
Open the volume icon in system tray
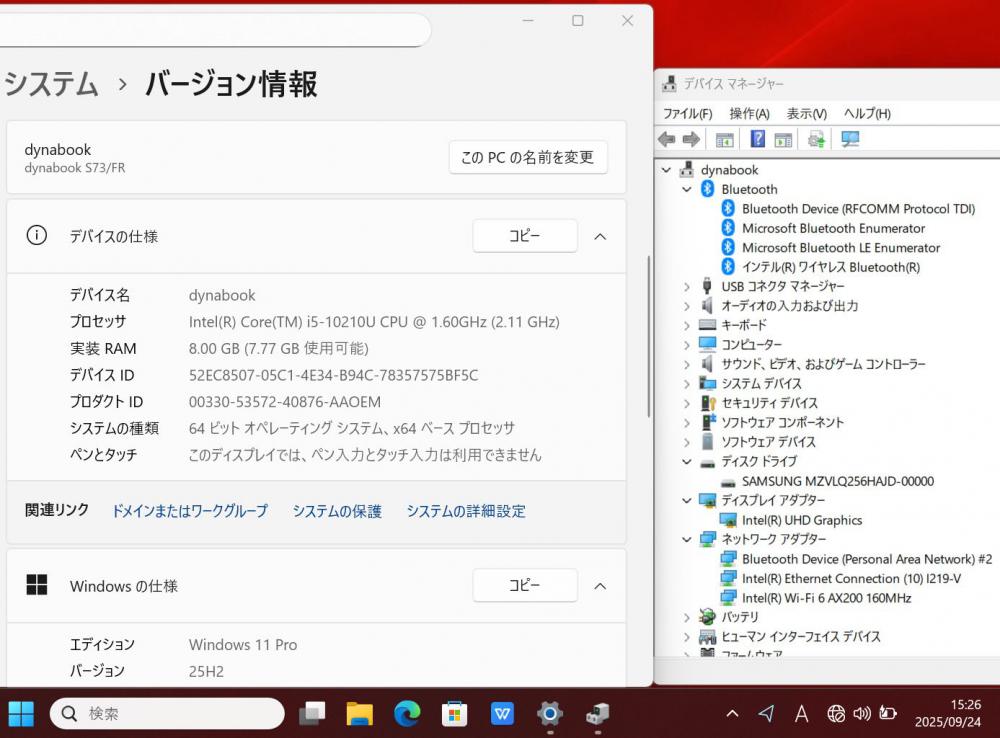[x=862, y=713]
